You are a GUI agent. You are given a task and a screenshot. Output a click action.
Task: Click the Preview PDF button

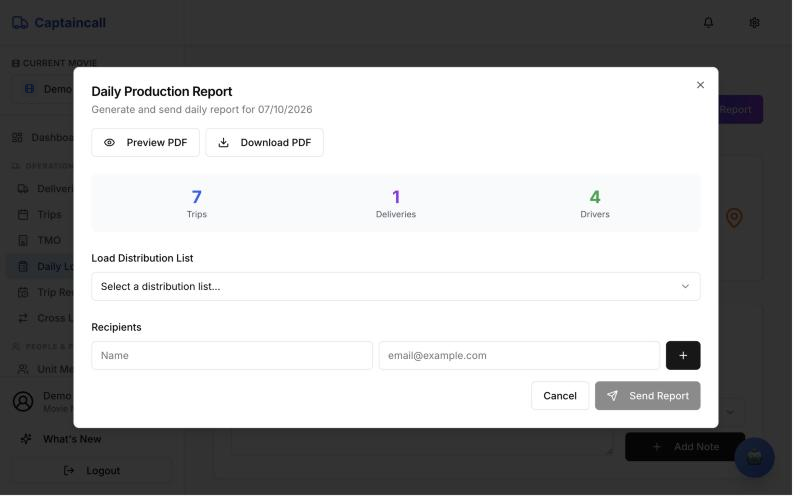146,144
